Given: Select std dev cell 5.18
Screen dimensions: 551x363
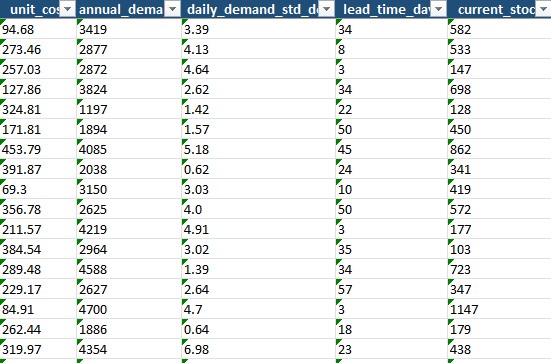Looking at the screenshot, I should click(258, 149).
